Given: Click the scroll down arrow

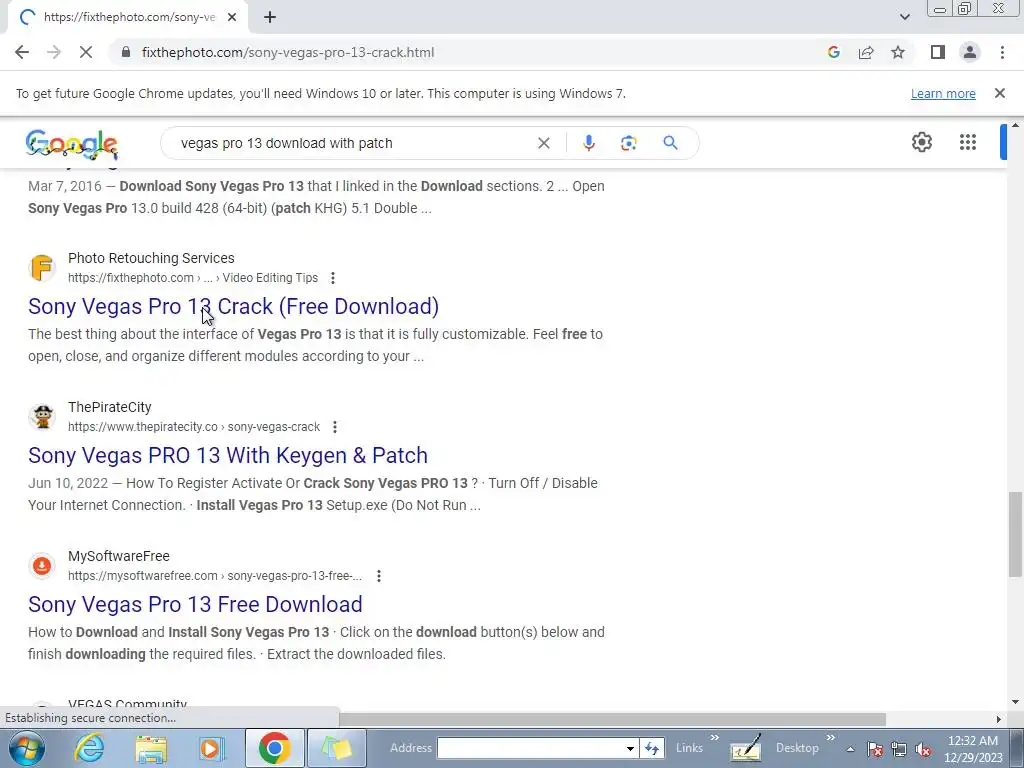Looking at the screenshot, I should pos(1015,702).
